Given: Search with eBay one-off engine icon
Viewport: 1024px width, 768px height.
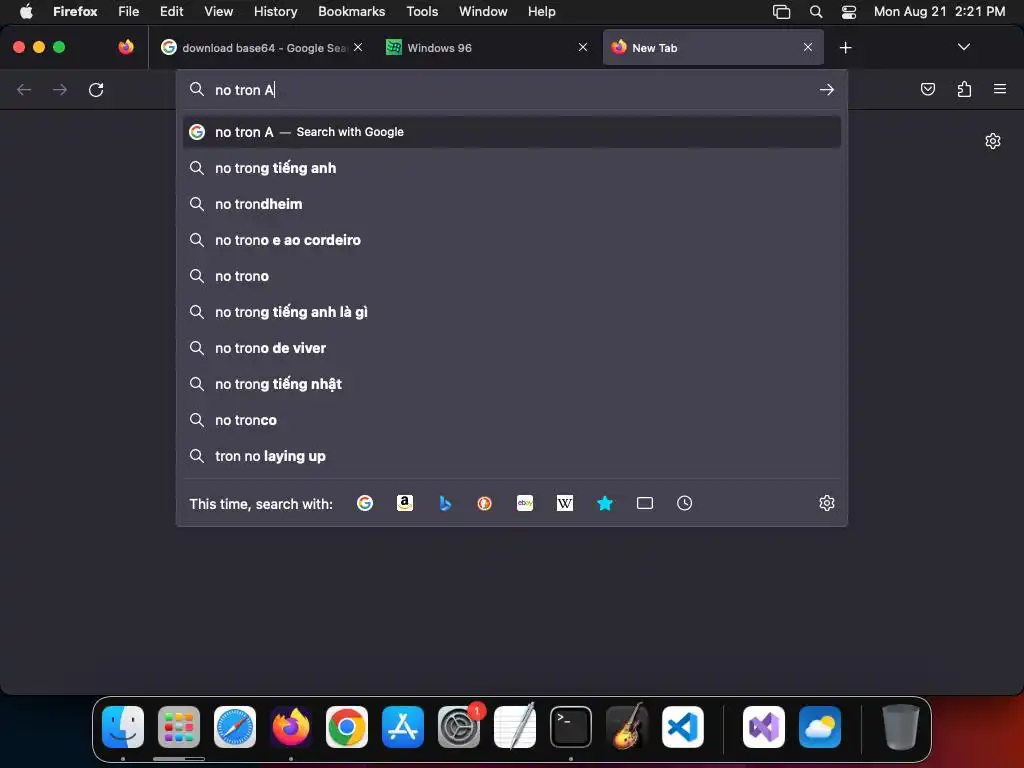Looking at the screenshot, I should [525, 503].
